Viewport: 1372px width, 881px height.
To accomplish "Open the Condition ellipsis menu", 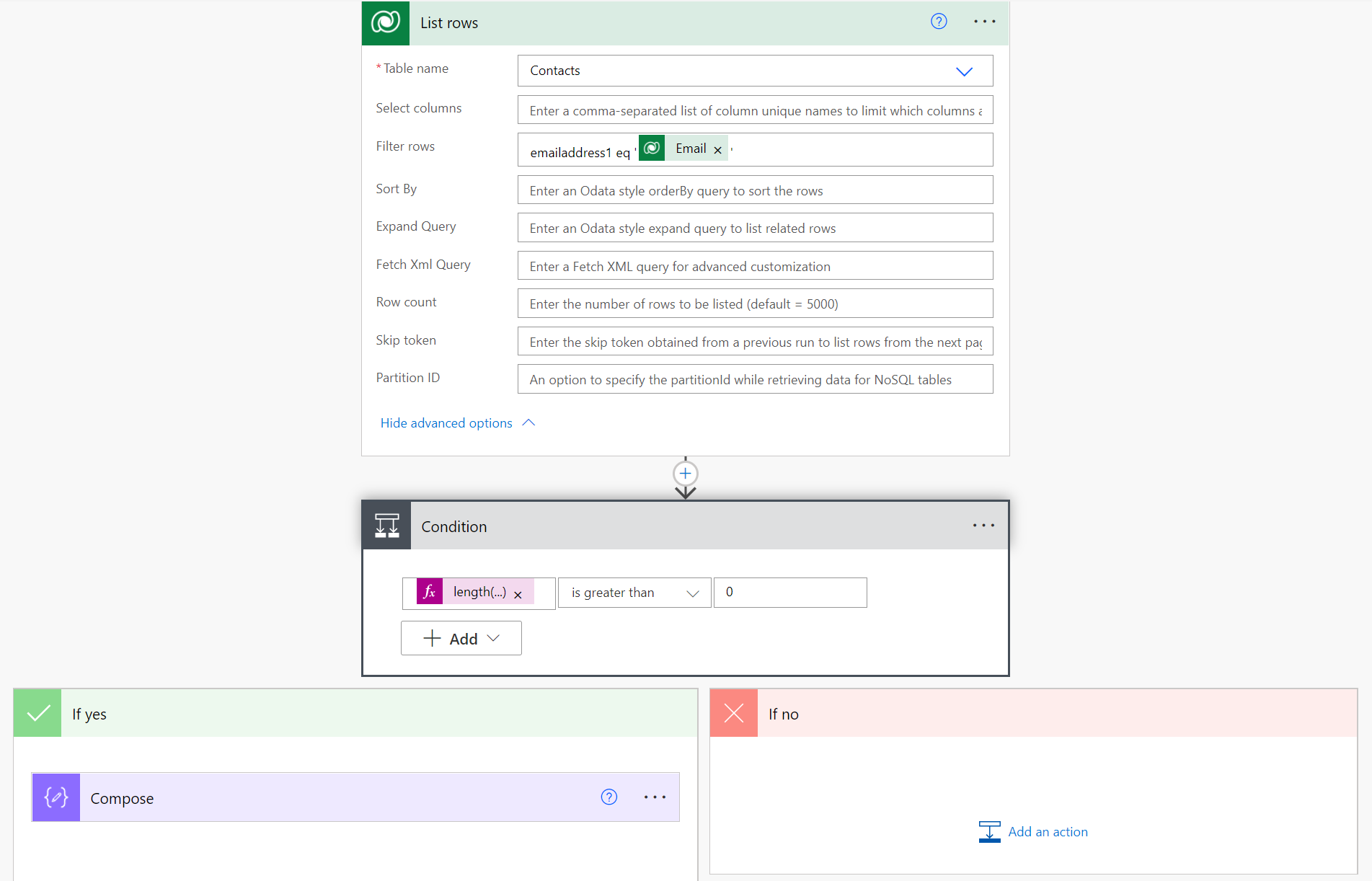I will click(x=983, y=526).
